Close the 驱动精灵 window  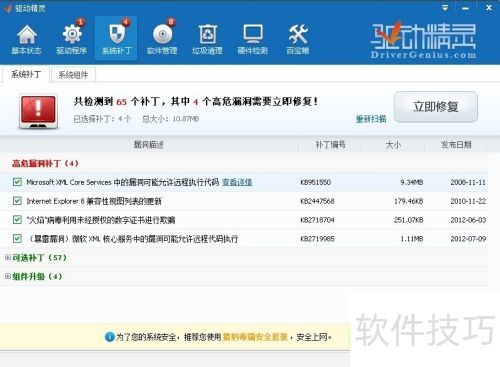click(x=489, y=7)
